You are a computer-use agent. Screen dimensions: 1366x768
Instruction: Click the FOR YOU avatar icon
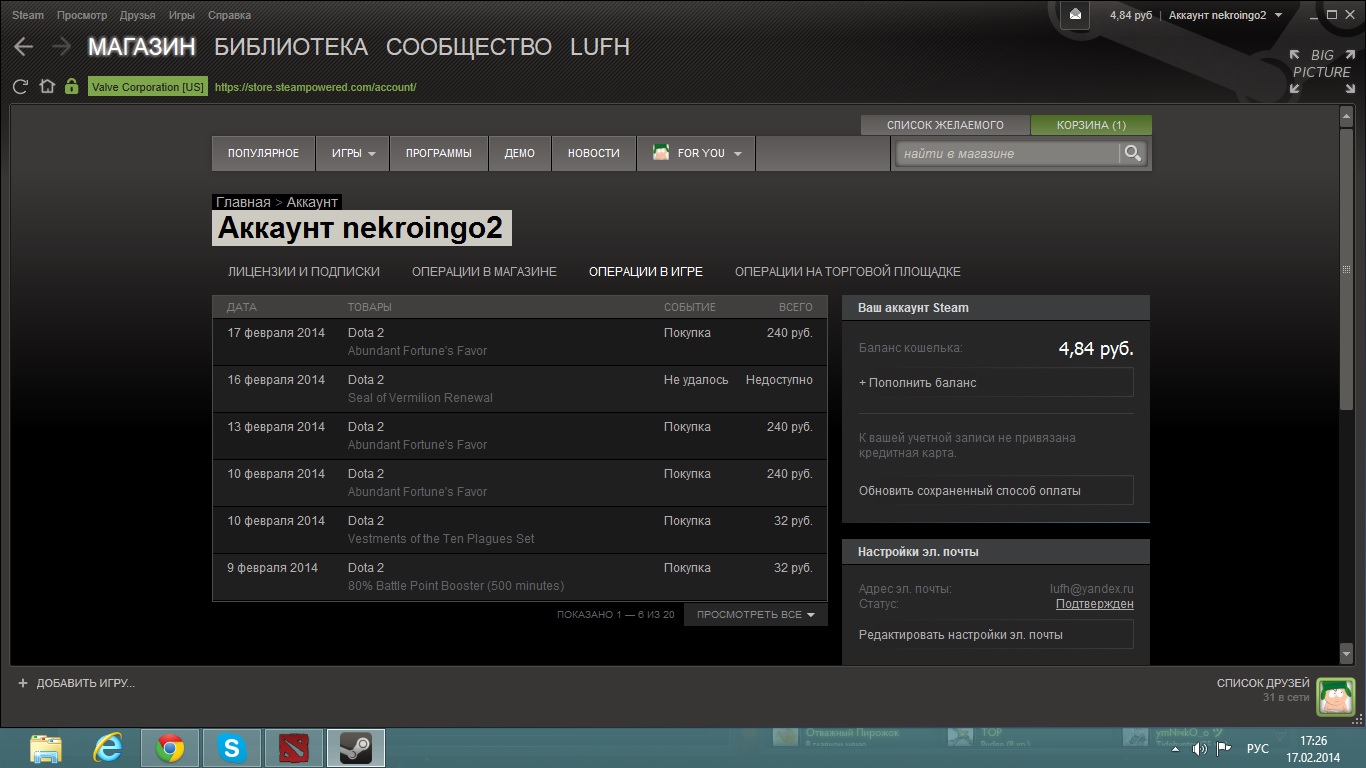[x=661, y=153]
